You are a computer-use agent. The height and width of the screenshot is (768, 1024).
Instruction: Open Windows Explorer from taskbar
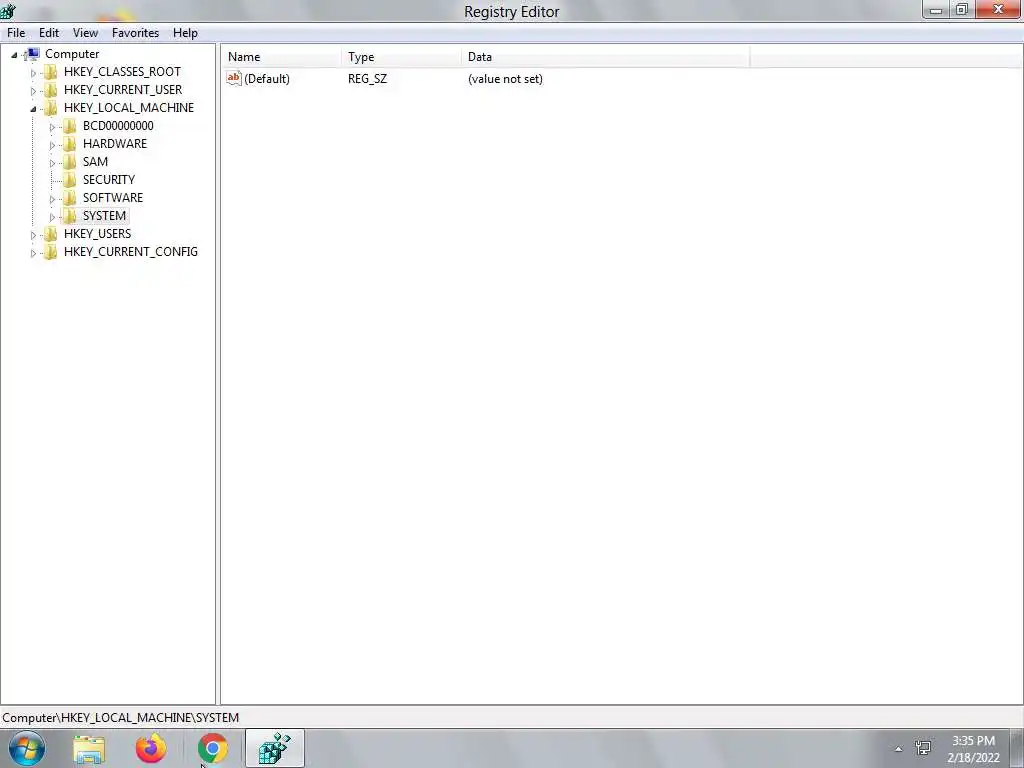pyautogui.click(x=89, y=749)
